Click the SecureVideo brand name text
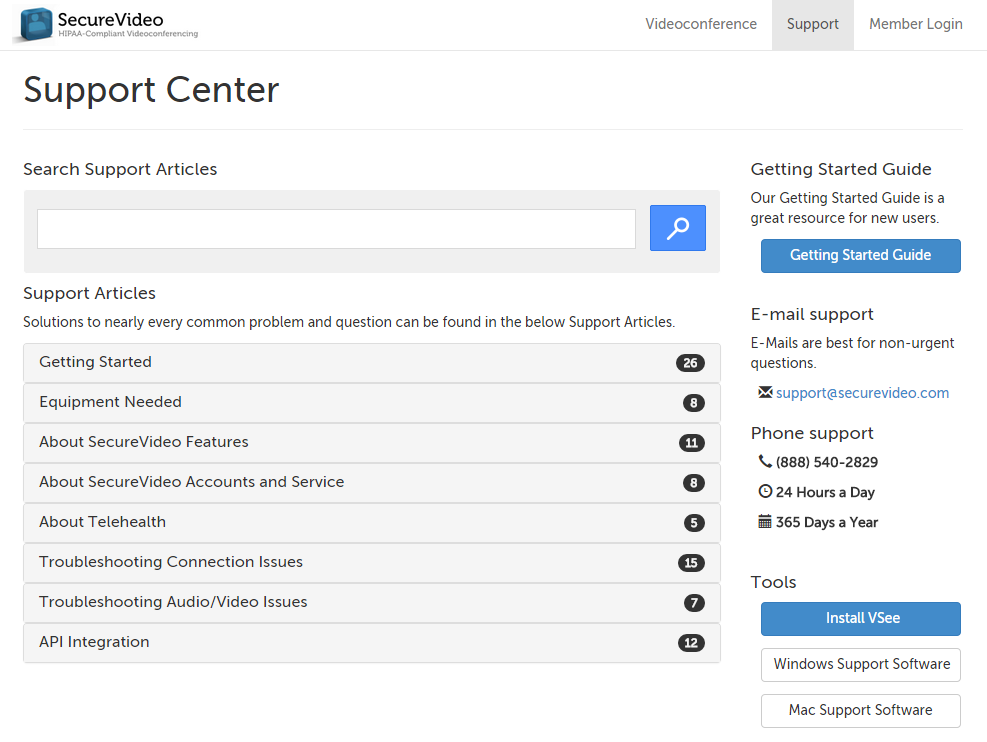The height and width of the screenshot is (742, 987). coord(110,20)
